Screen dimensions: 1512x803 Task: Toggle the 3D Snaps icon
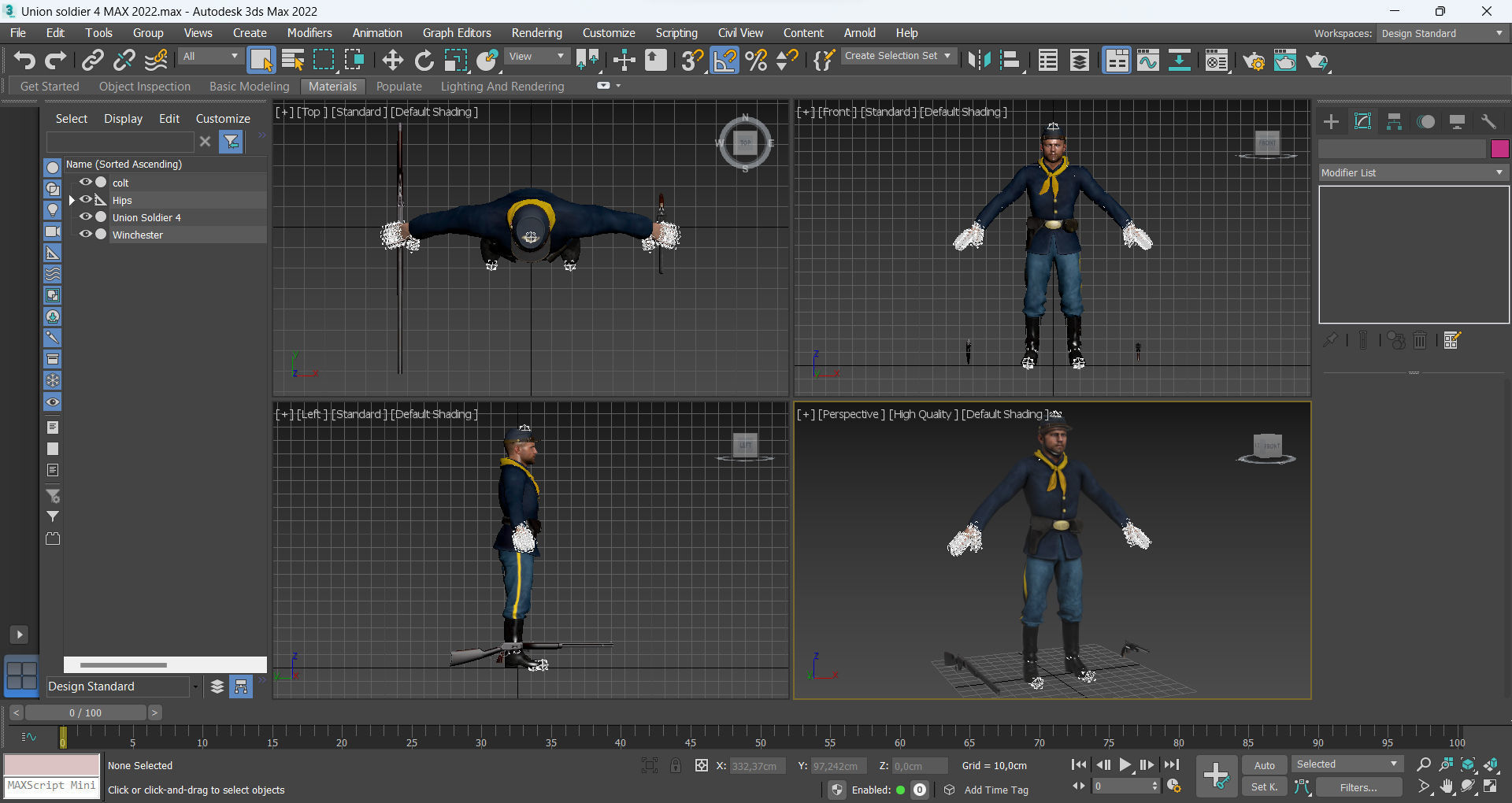pyautogui.click(x=692, y=60)
